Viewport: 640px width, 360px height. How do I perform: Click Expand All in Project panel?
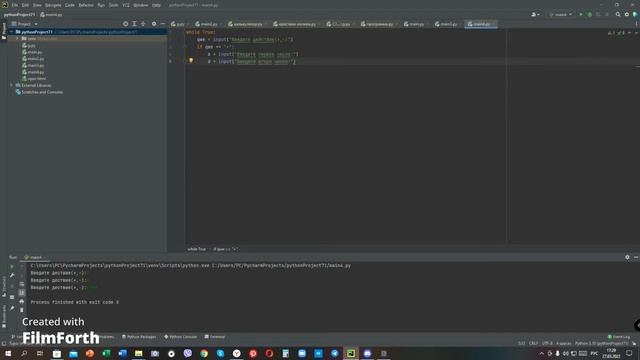pyautogui.click(x=134, y=24)
